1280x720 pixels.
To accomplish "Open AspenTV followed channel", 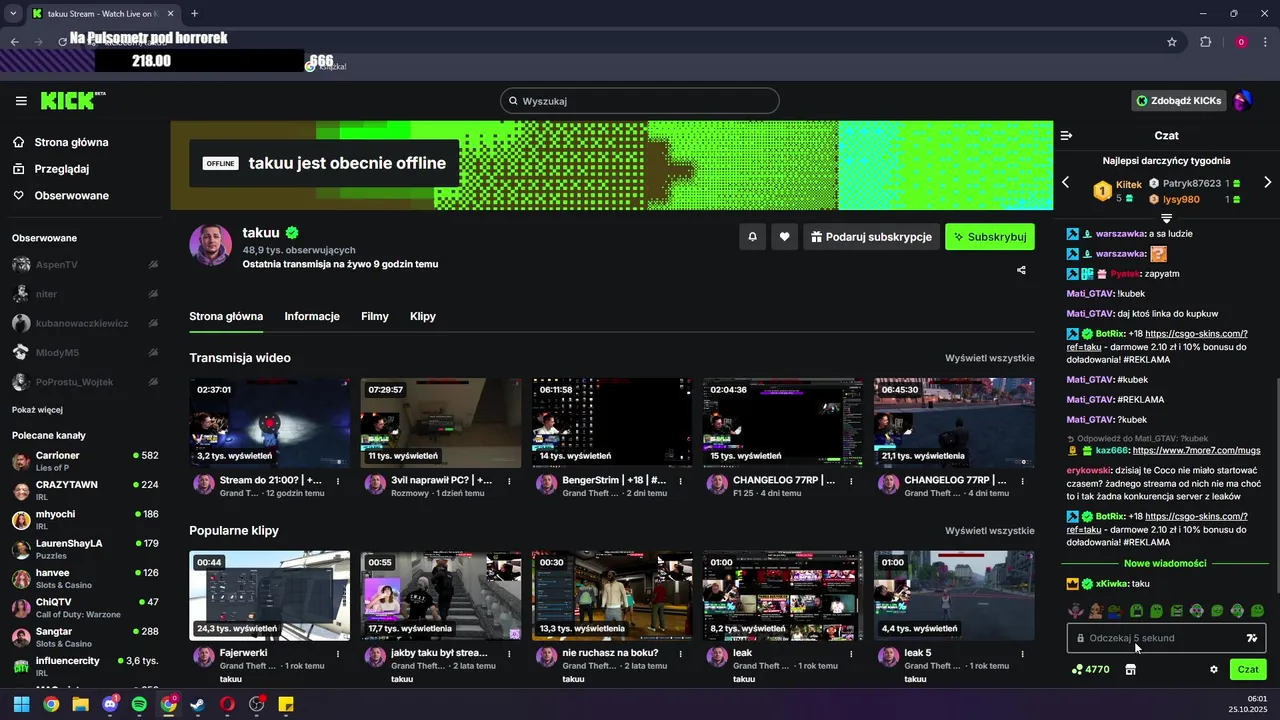I will pos(85,265).
